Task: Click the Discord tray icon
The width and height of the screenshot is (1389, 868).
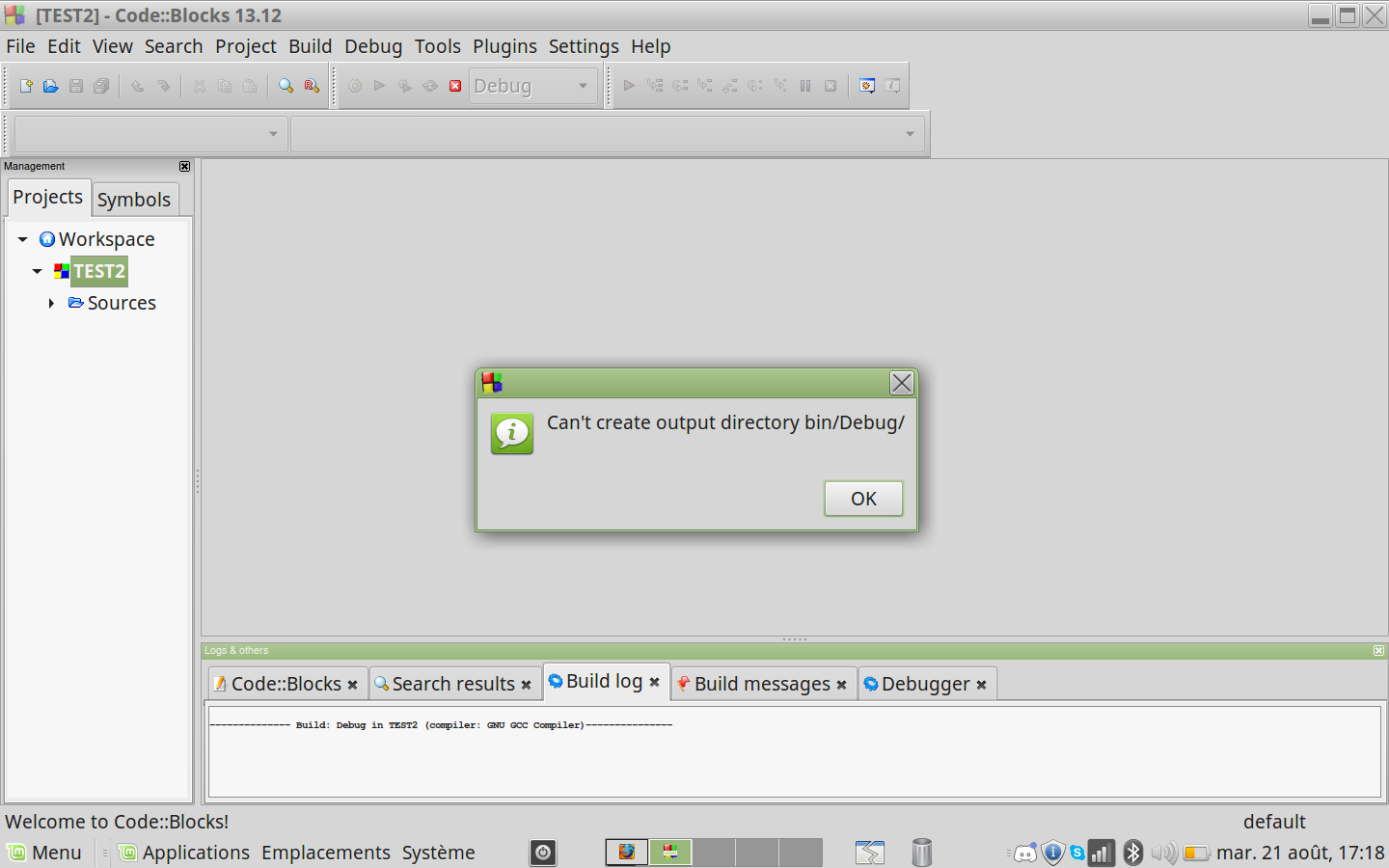Action: pyautogui.click(x=1025, y=853)
